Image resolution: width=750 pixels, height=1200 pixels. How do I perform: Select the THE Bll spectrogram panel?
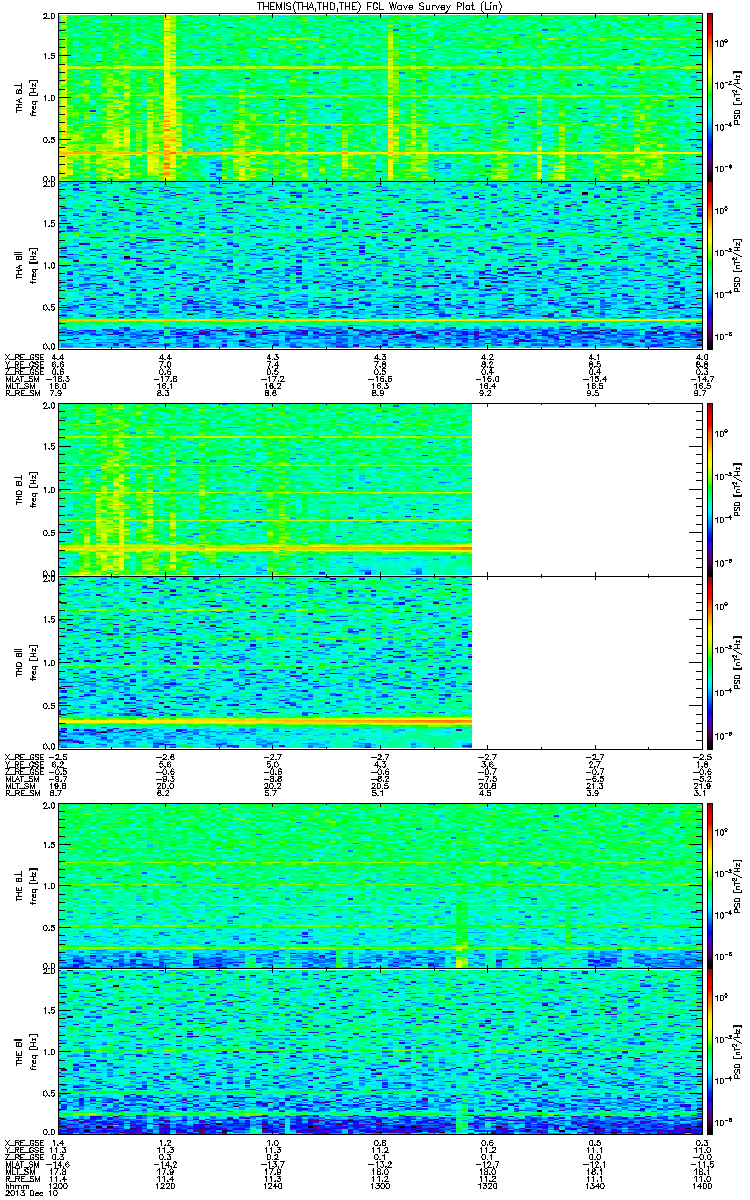(x=380, y=1051)
